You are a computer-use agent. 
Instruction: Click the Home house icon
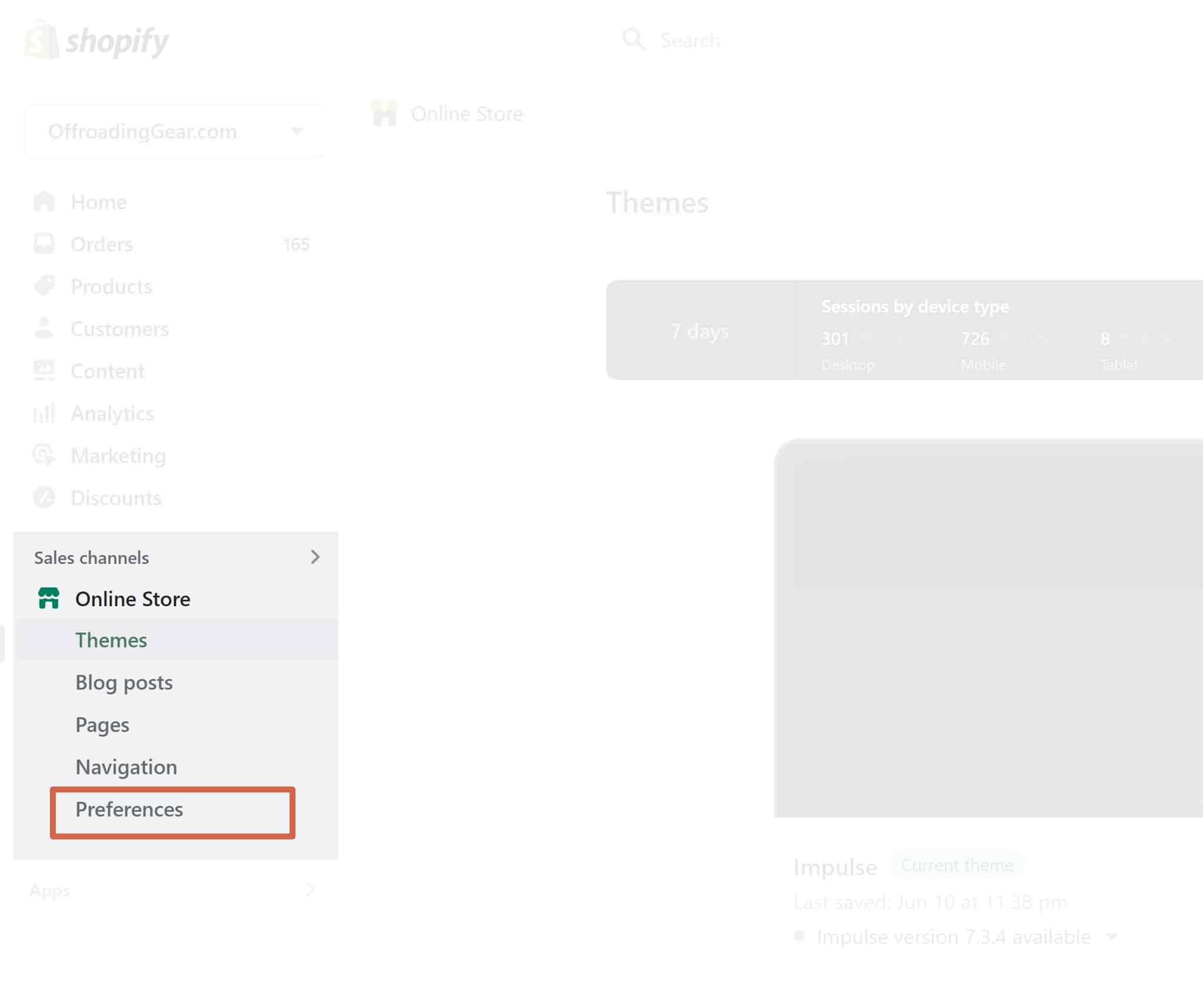coord(44,201)
